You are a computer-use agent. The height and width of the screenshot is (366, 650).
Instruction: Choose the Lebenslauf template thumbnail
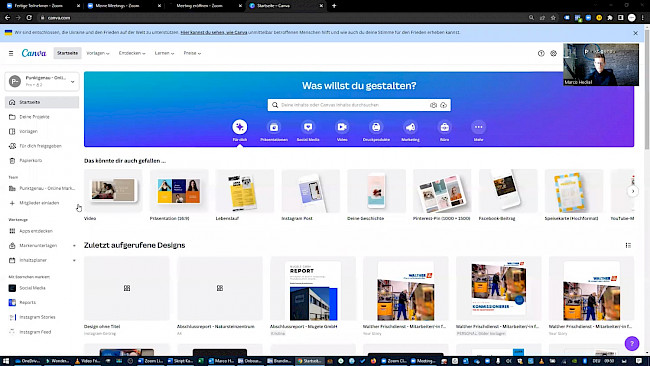[245, 191]
